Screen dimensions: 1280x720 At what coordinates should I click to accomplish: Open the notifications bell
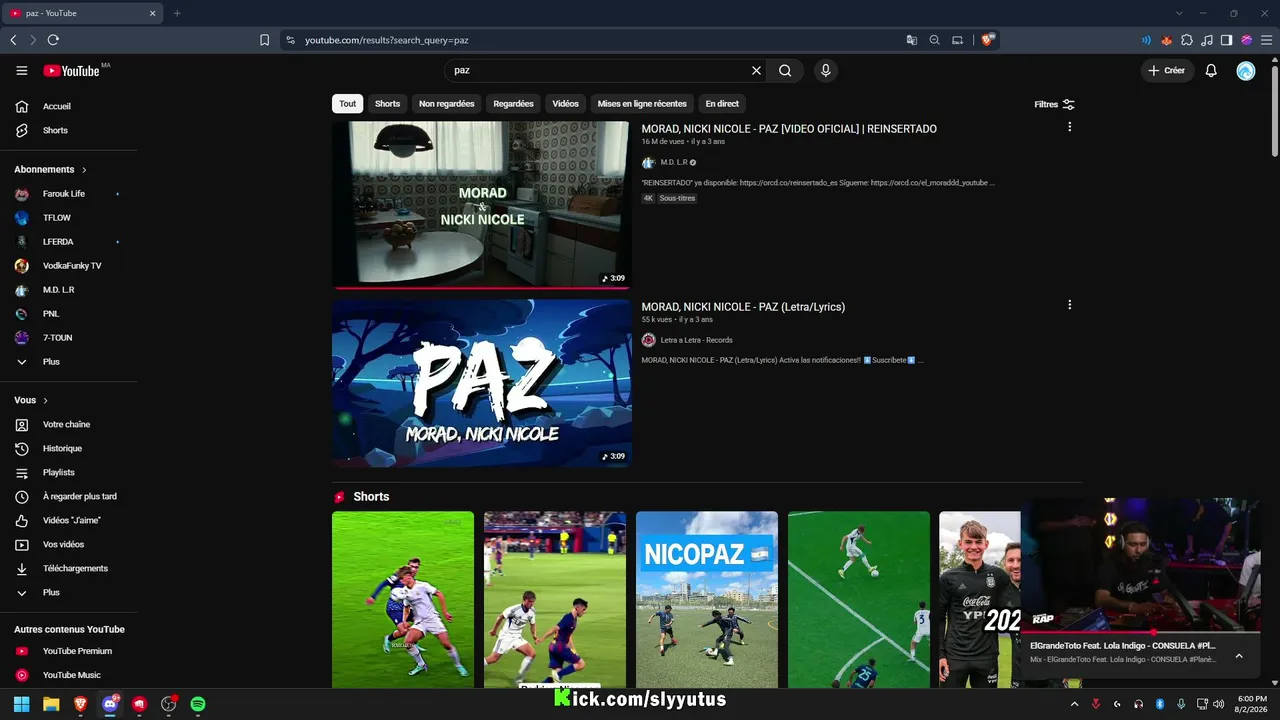[x=1211, y=70]
